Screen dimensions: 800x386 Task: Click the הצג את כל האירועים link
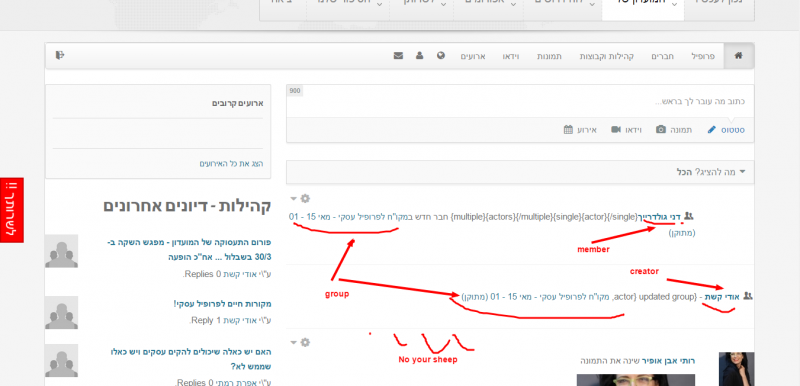[x=232, y=164]
